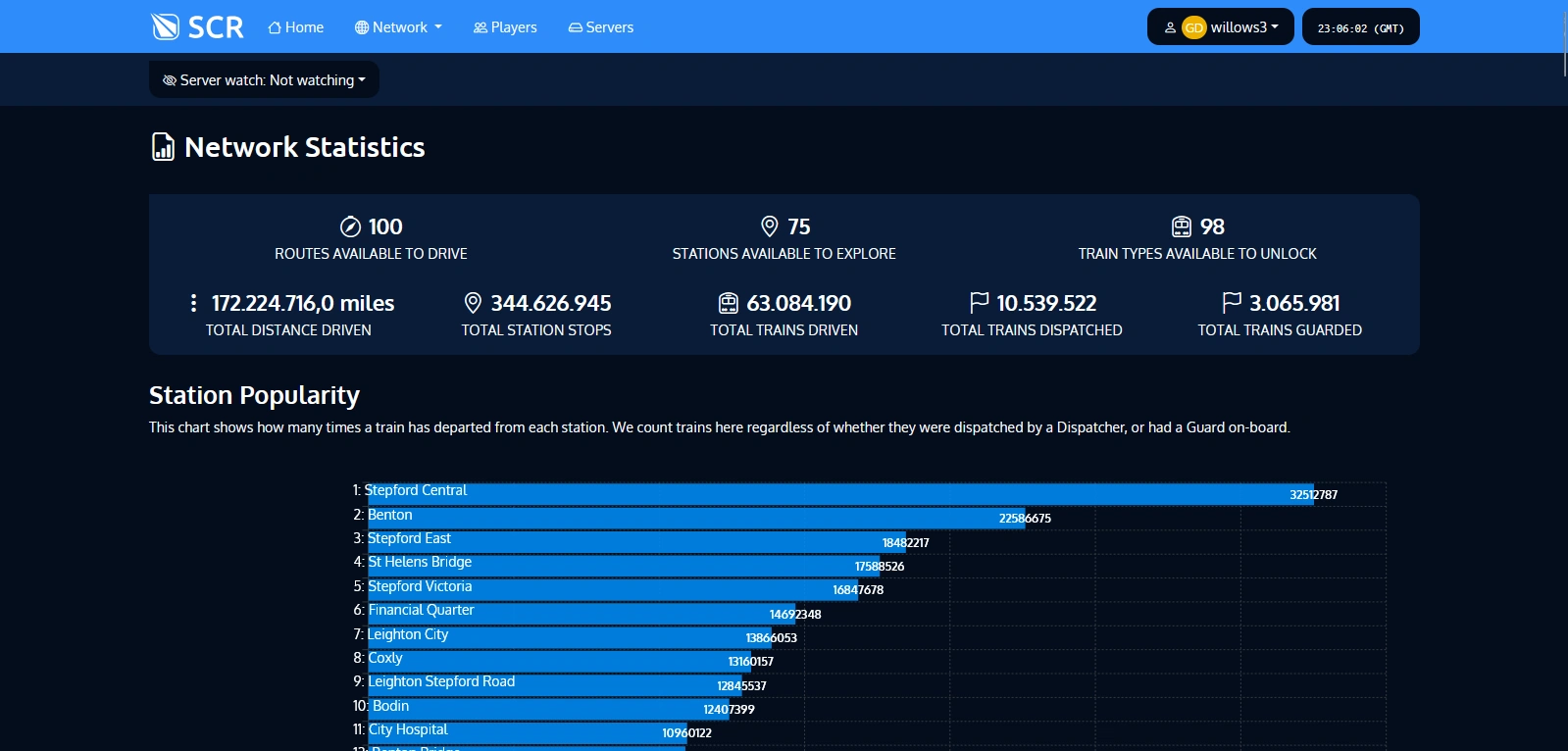Click the flag icon beside 3.065.981 guarded

click(x=1232, y=303)
